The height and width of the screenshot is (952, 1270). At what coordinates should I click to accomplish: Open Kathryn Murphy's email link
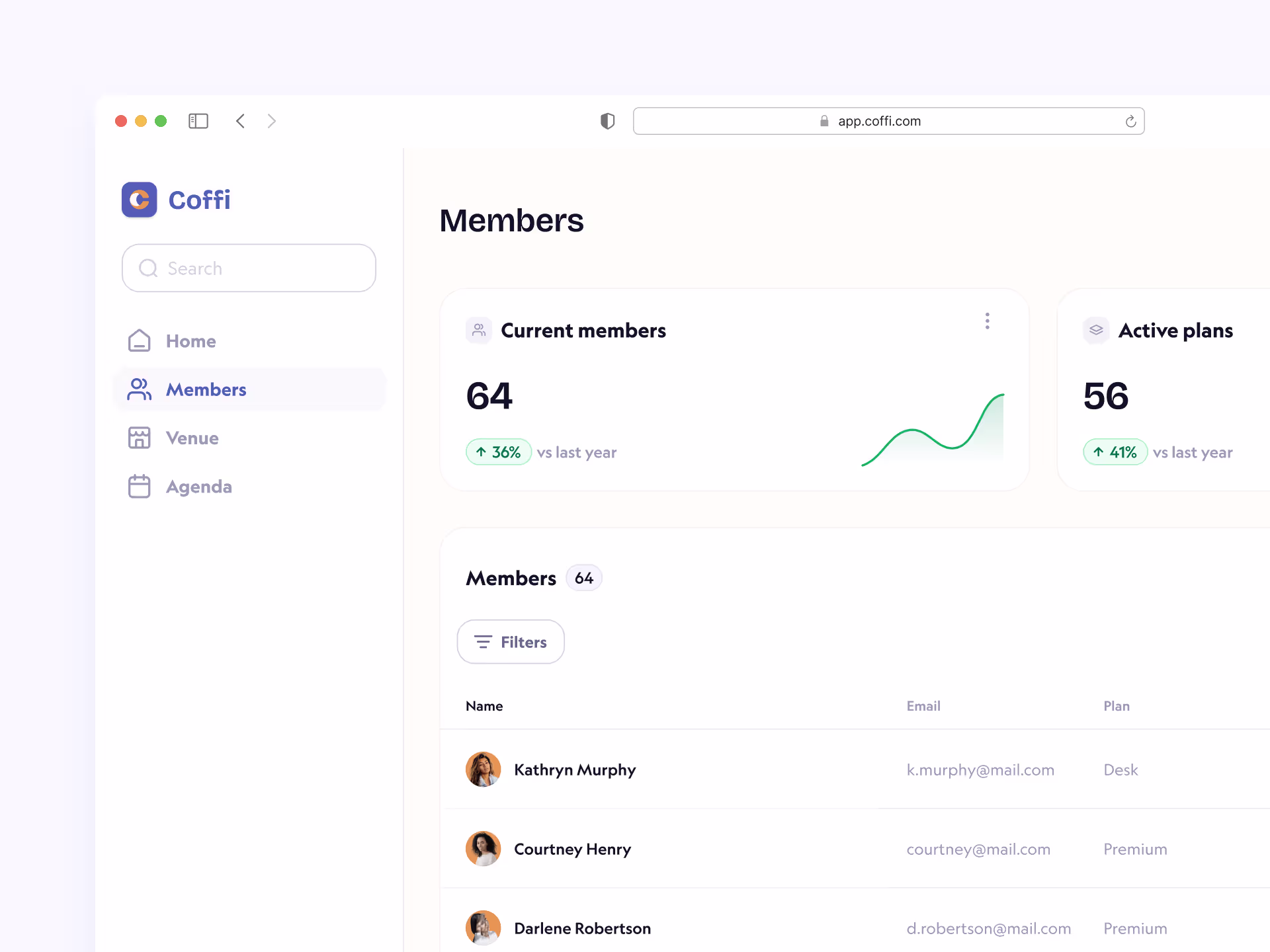980,770
